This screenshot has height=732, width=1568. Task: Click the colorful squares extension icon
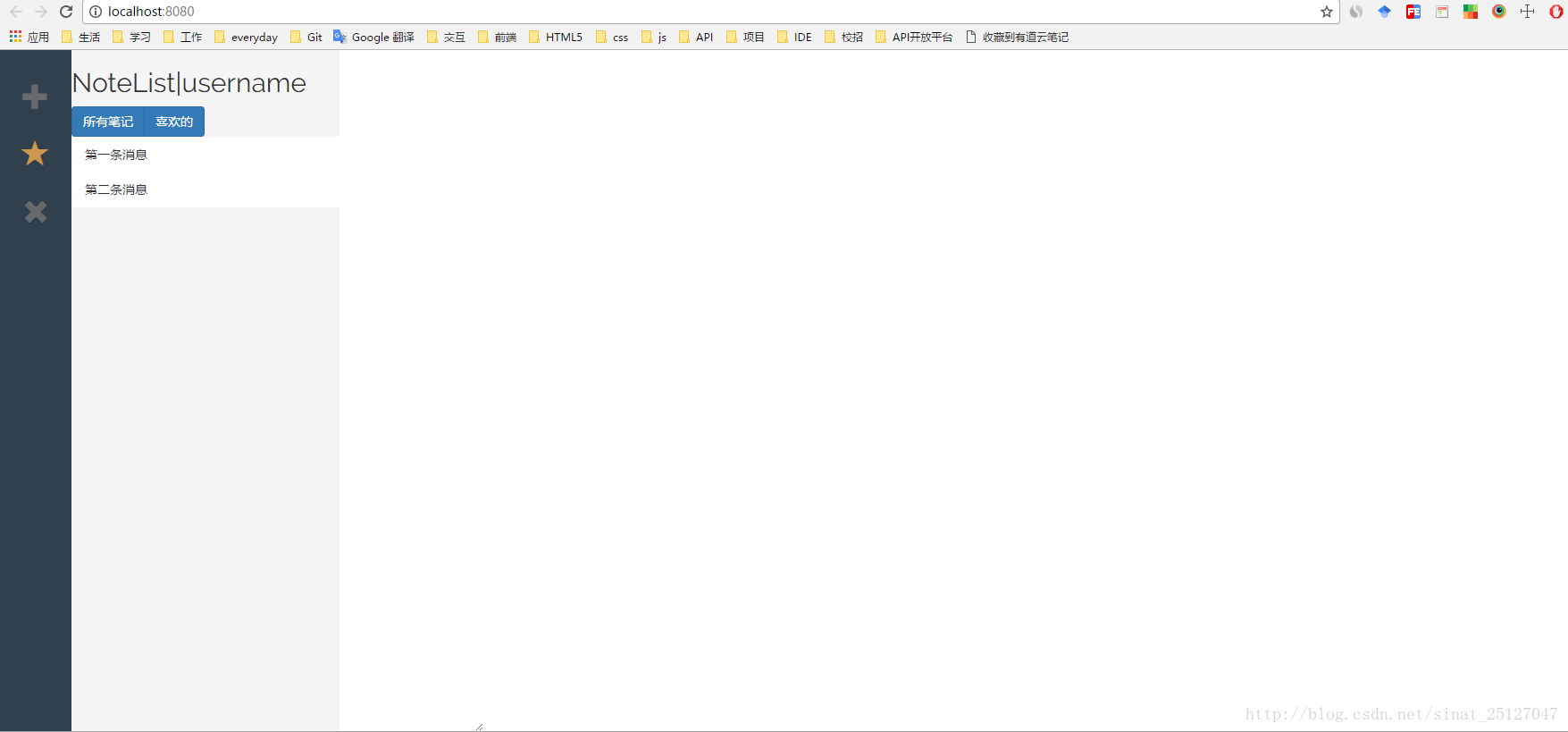click(x=1471, y=12)
